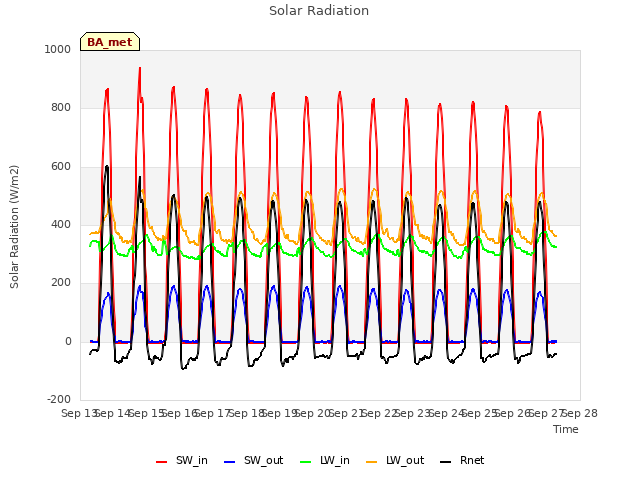
Task: Click the green LW_in legend swatch
Action: (x=306, y=462)
